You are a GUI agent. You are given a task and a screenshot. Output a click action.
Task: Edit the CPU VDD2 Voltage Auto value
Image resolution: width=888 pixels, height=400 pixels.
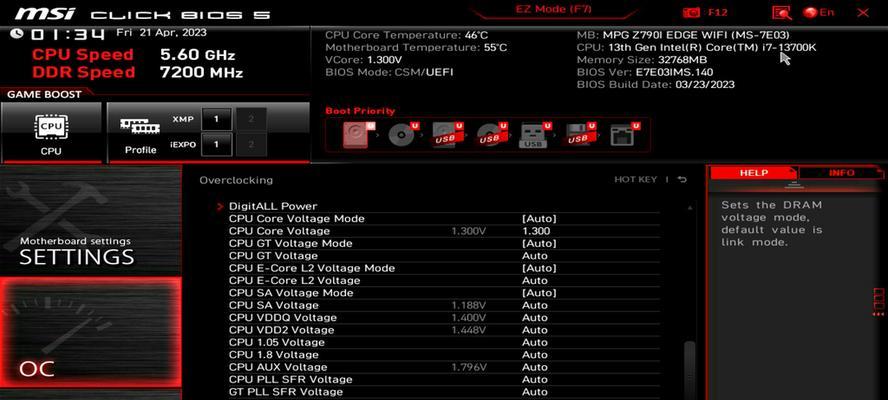tap(535, 330)
